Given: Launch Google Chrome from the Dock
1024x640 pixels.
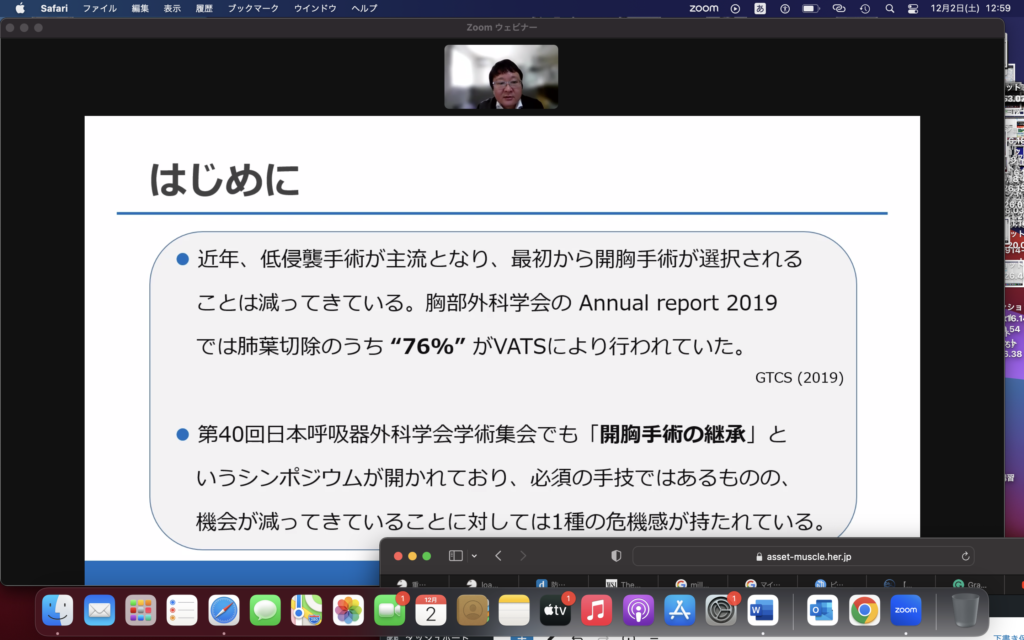Looking at the screenshot, I should 864,609.
